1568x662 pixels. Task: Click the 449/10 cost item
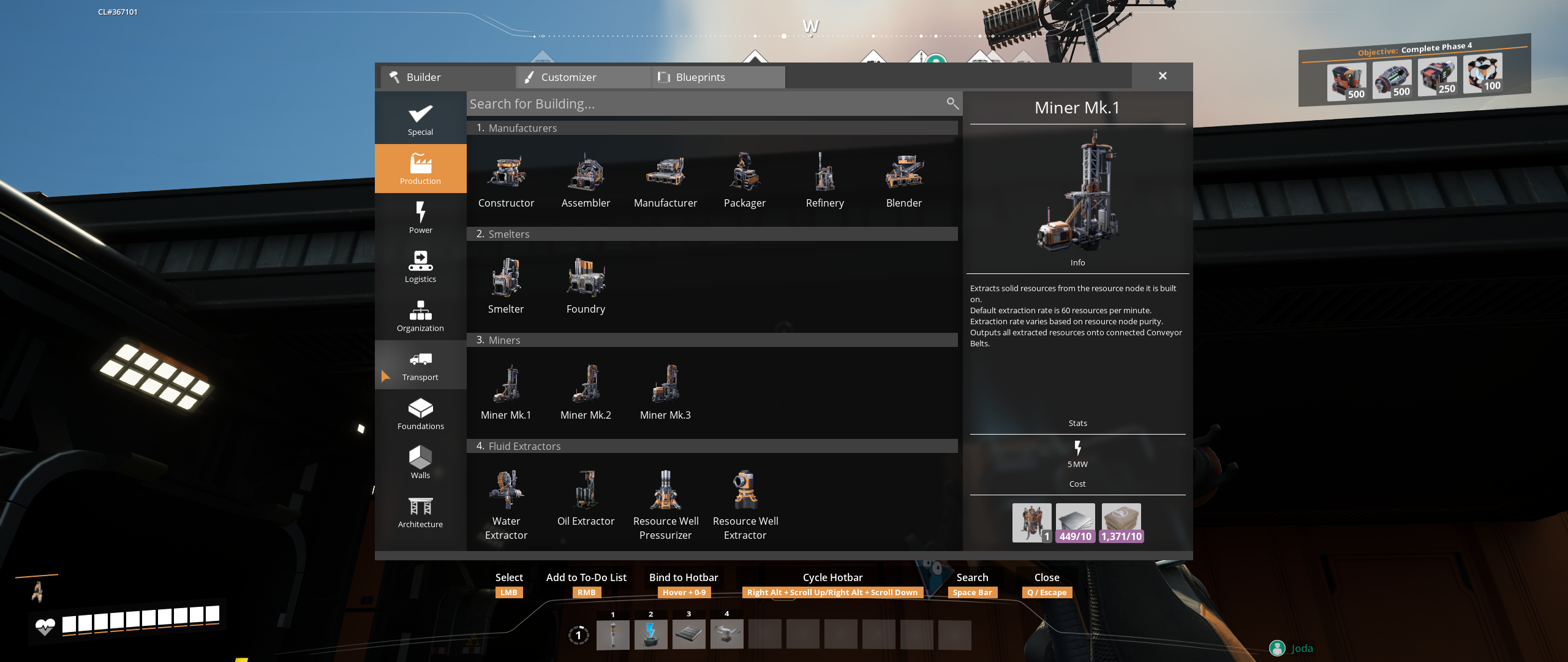tap(1076, 523)
